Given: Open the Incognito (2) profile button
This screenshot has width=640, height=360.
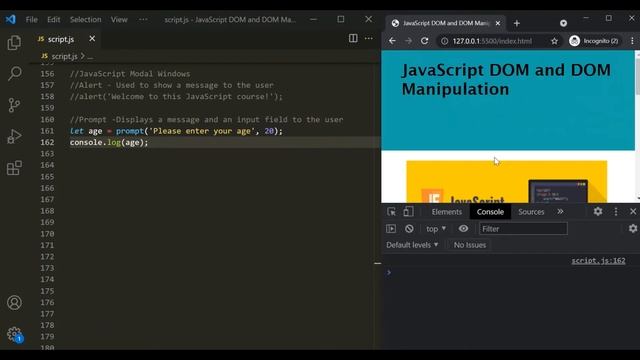Looking at the screenshot, I should (594, 41).
